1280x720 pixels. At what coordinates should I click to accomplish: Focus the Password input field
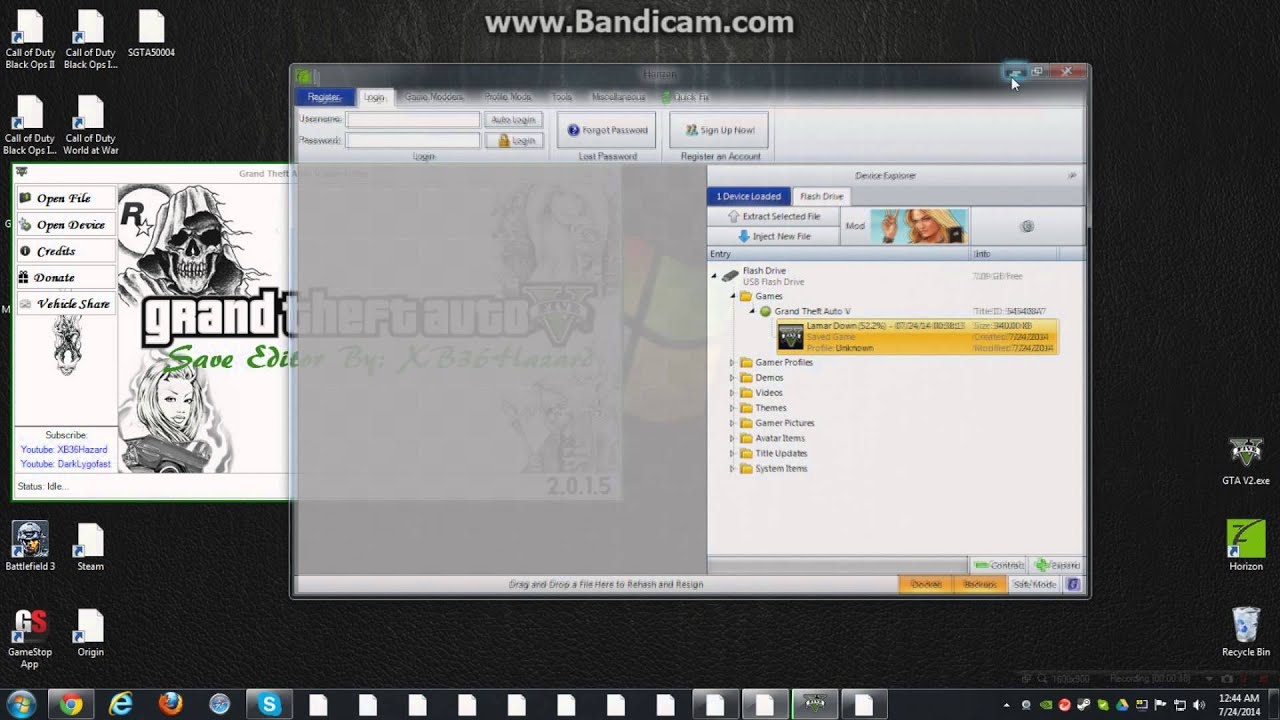click(x=413, y=141)
